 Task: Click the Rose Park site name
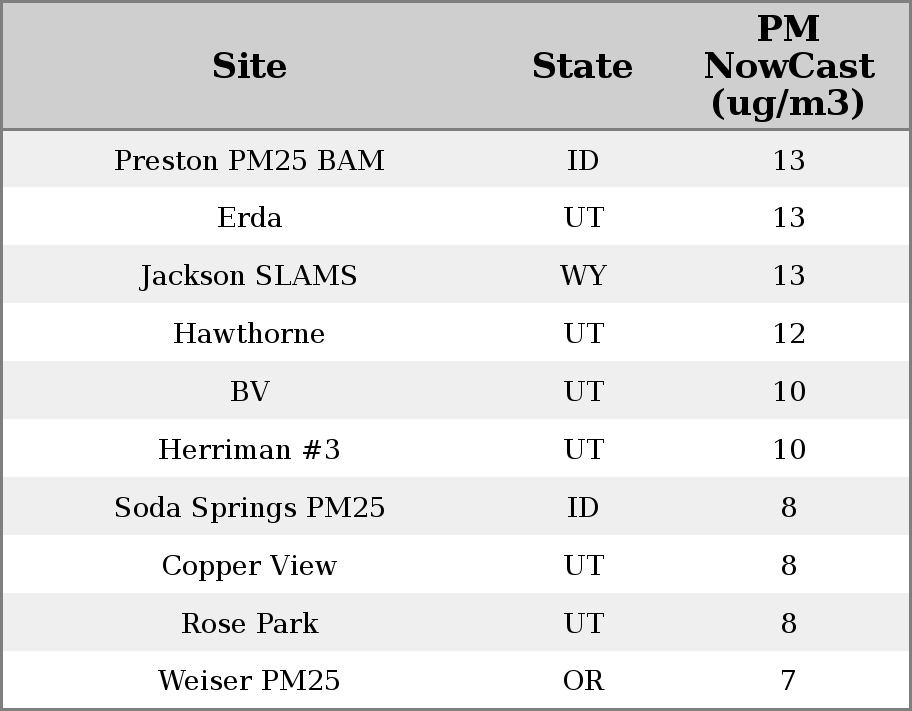click(249, 624)
